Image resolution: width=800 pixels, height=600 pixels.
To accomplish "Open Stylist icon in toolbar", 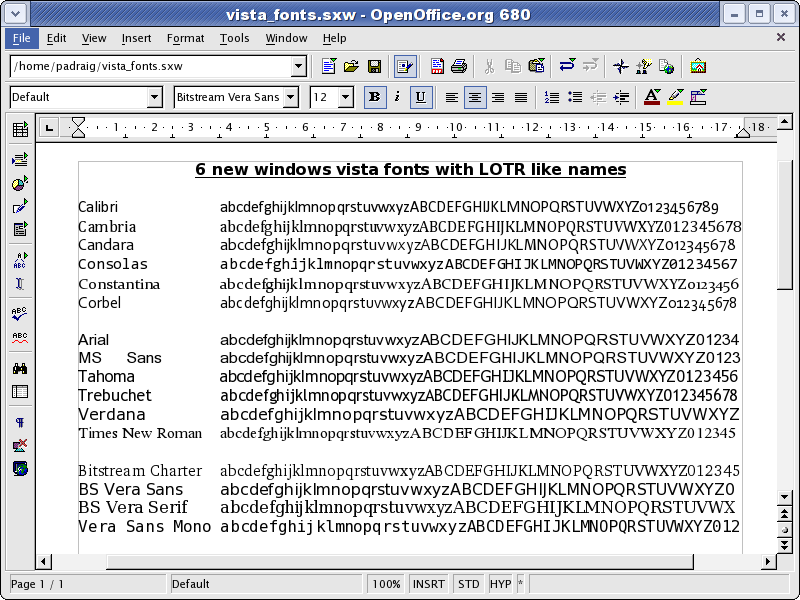I will [644, 66].
